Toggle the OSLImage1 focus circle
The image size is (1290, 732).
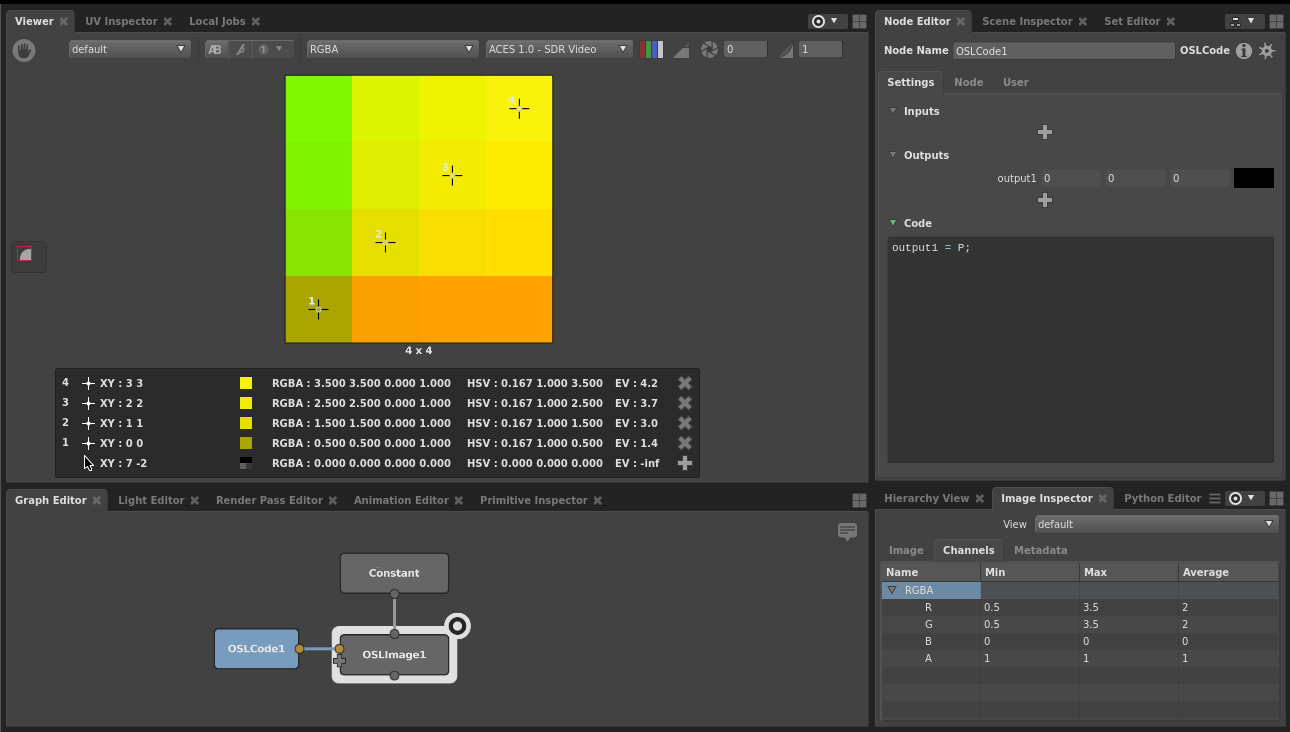457,626
